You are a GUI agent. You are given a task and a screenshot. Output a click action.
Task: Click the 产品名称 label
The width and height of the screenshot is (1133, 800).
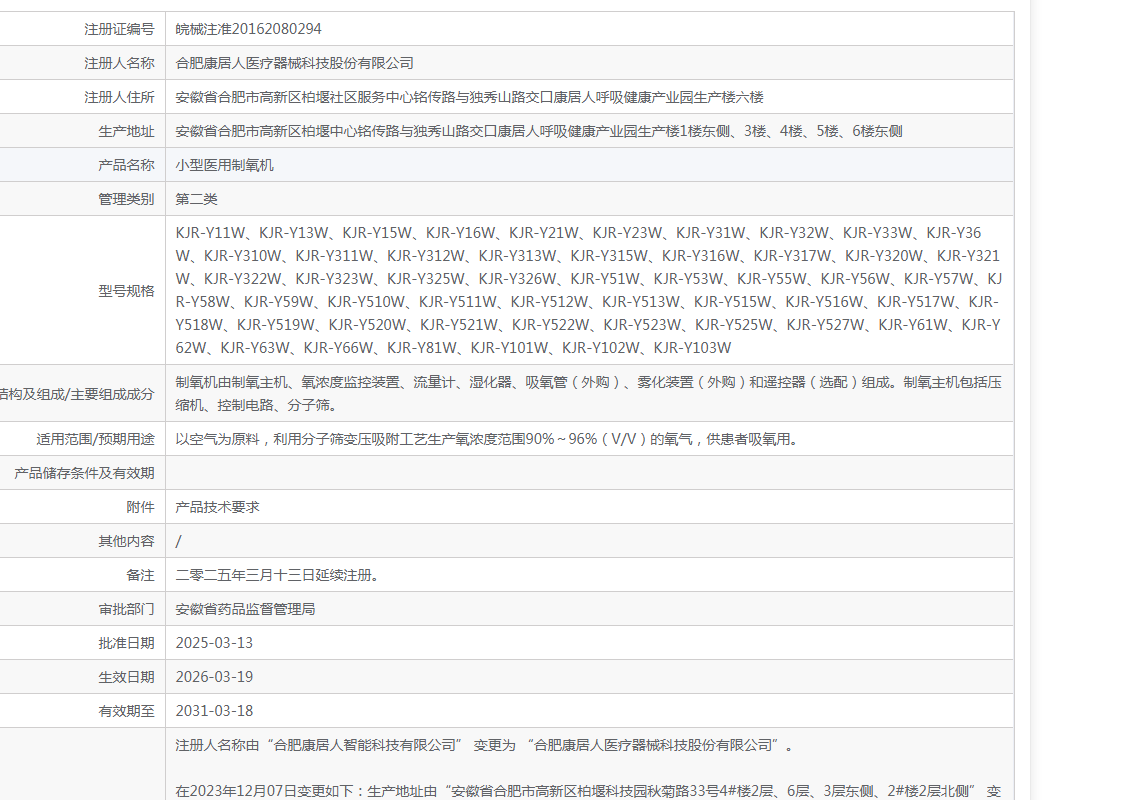pyautogui.click(x=126, y=165)
